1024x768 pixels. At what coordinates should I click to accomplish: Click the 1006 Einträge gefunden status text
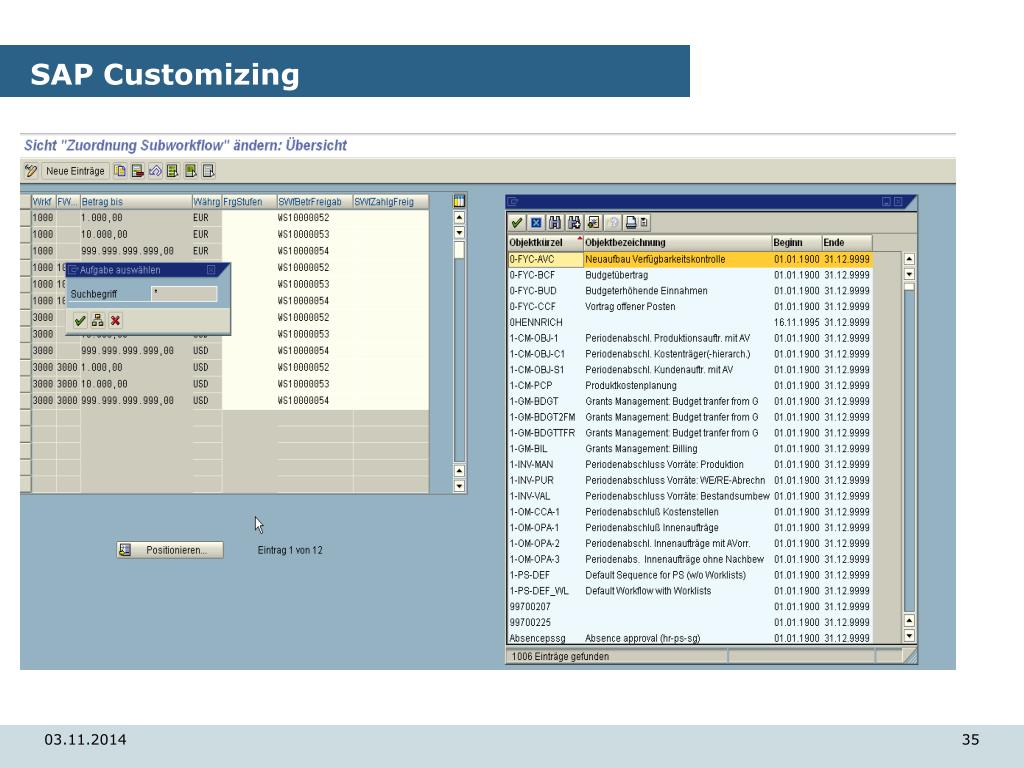[x=560, y=656]
